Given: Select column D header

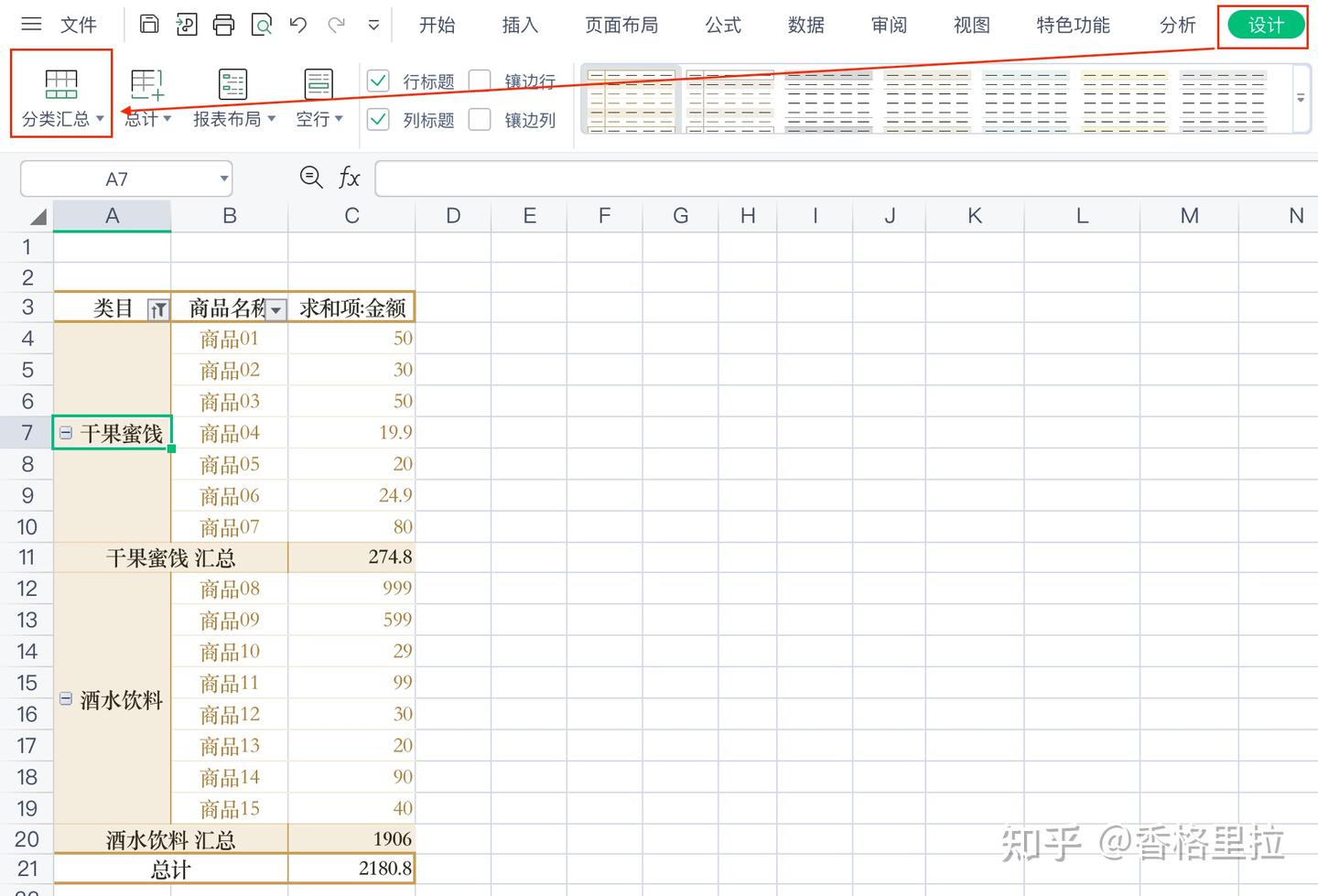Looking at the screenshot, I should pyautogui.click(x=453, y=216).
